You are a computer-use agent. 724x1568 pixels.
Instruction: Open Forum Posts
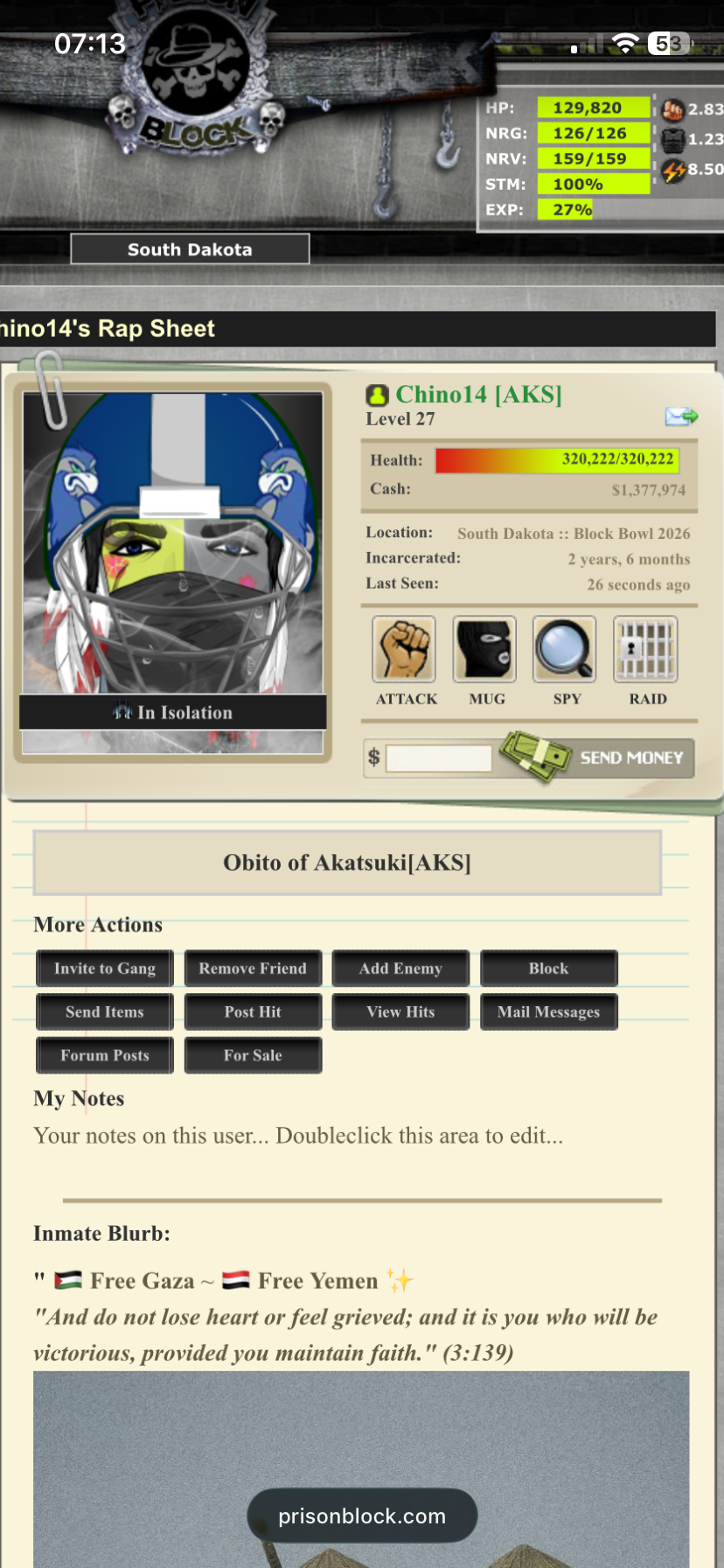tap(105, 1055)
